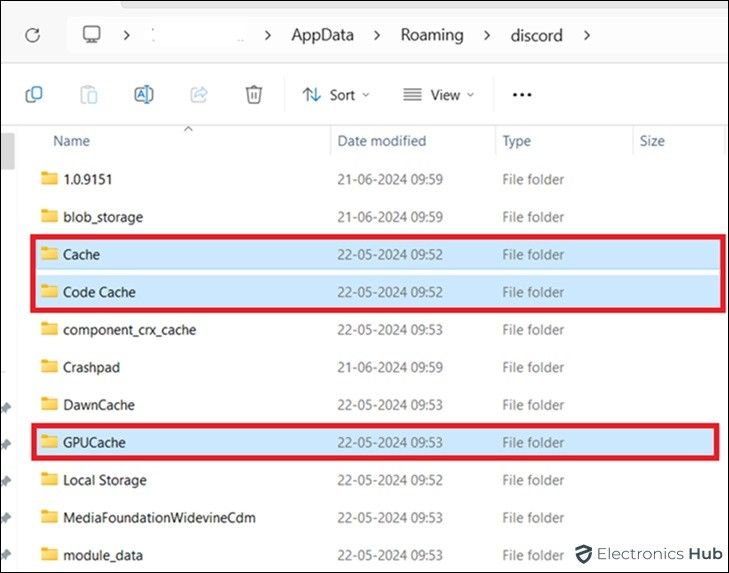This screenshot has width=729, height=573.
Task: Open the View dropdown
Action: coord(438,95)
